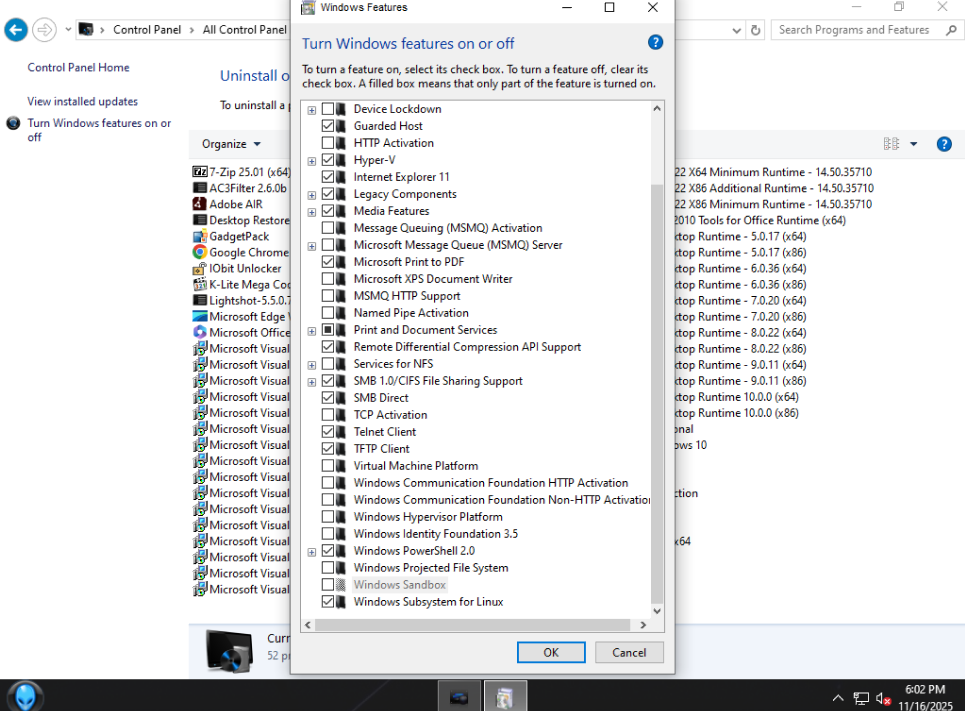The height and width of the screenshot is (711, 965).
Task: Click the Windows Features title bar icon
Action: (x=308, y=7)
